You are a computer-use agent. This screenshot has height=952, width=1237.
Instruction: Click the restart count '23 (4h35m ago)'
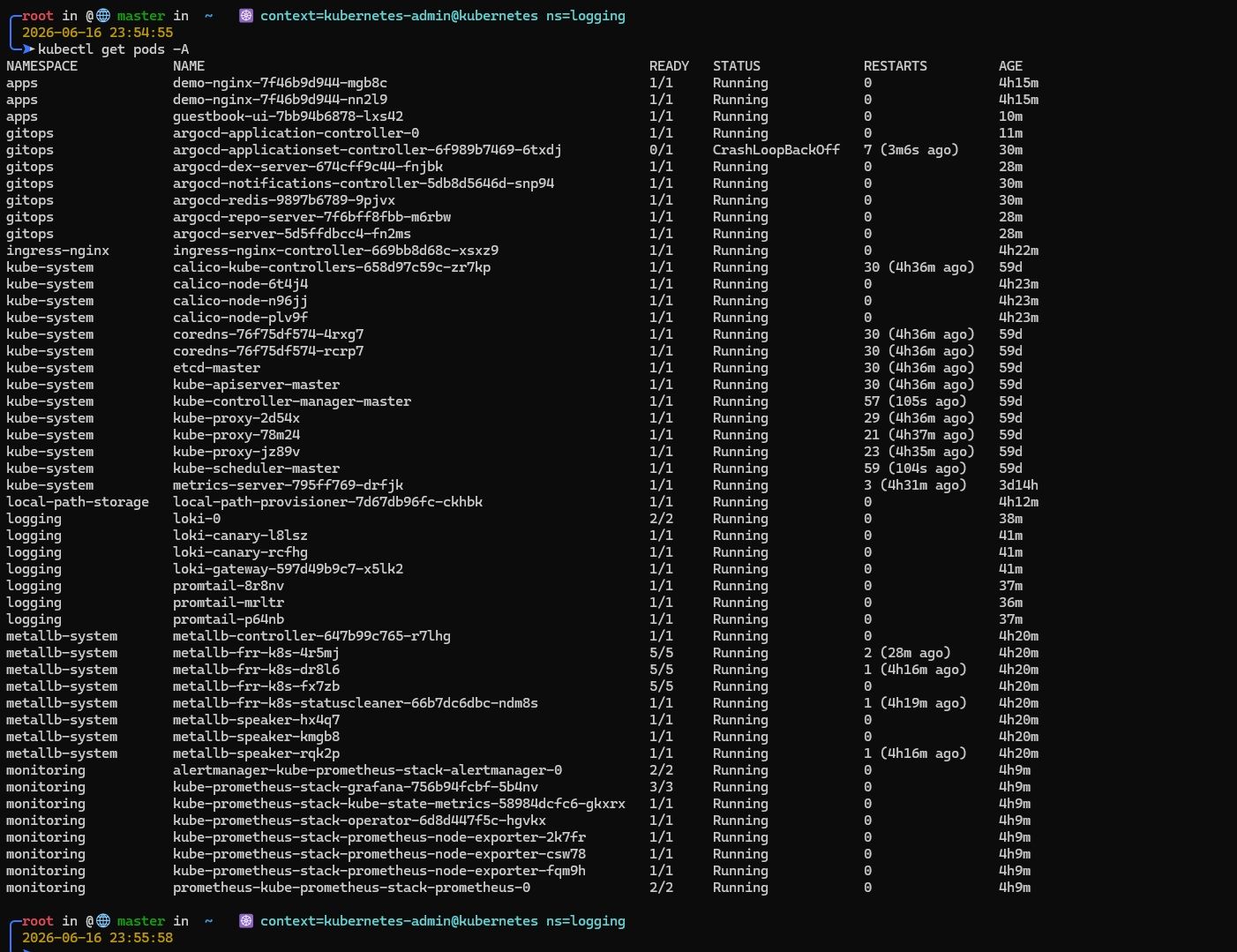(919, 452)
